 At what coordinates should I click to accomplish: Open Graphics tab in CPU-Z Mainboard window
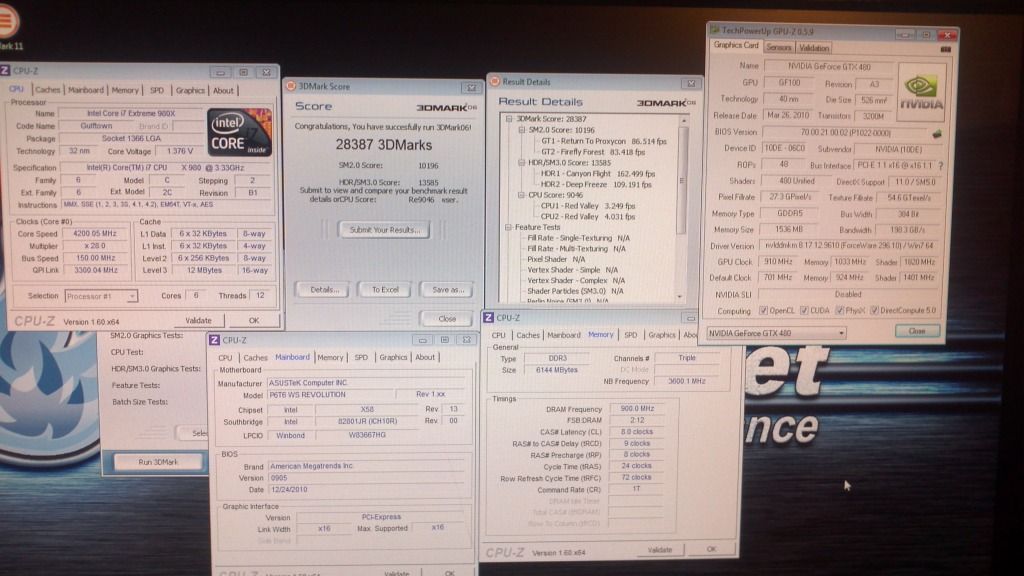(393, 357)
